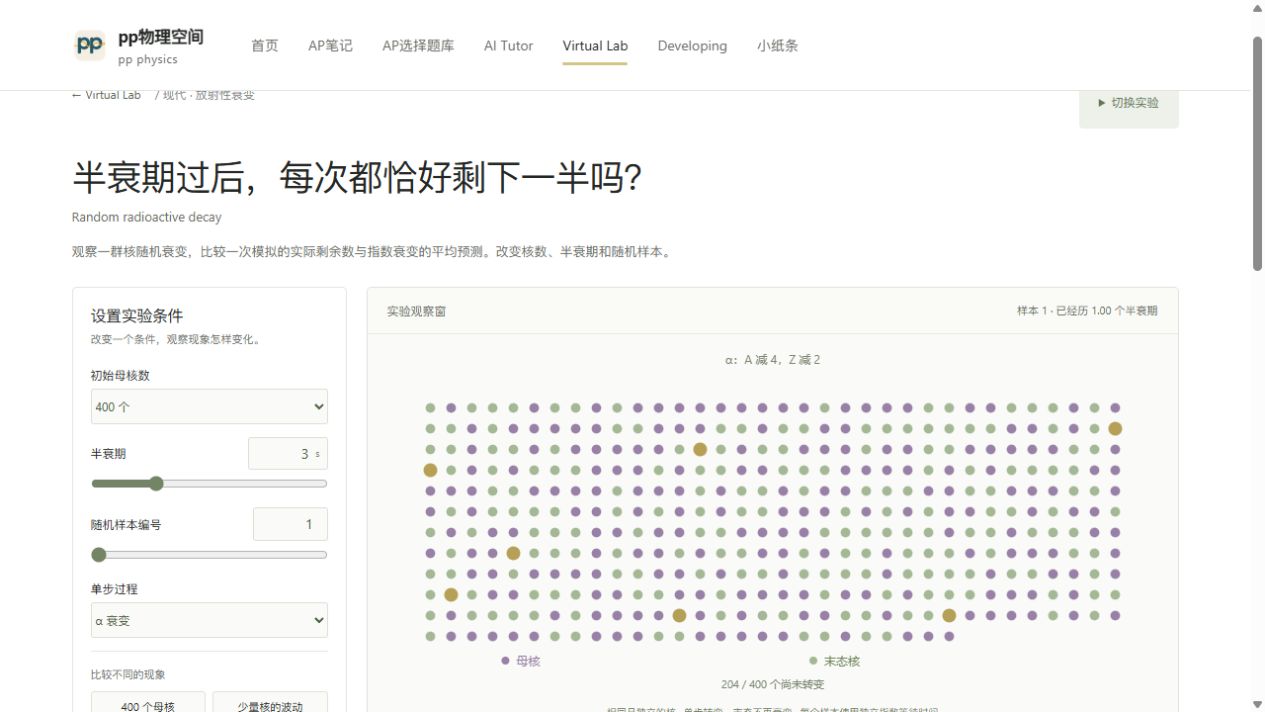
Task: Click the scrollbar up arrow
Action: pyautogui.click(x=1257, y=8)
